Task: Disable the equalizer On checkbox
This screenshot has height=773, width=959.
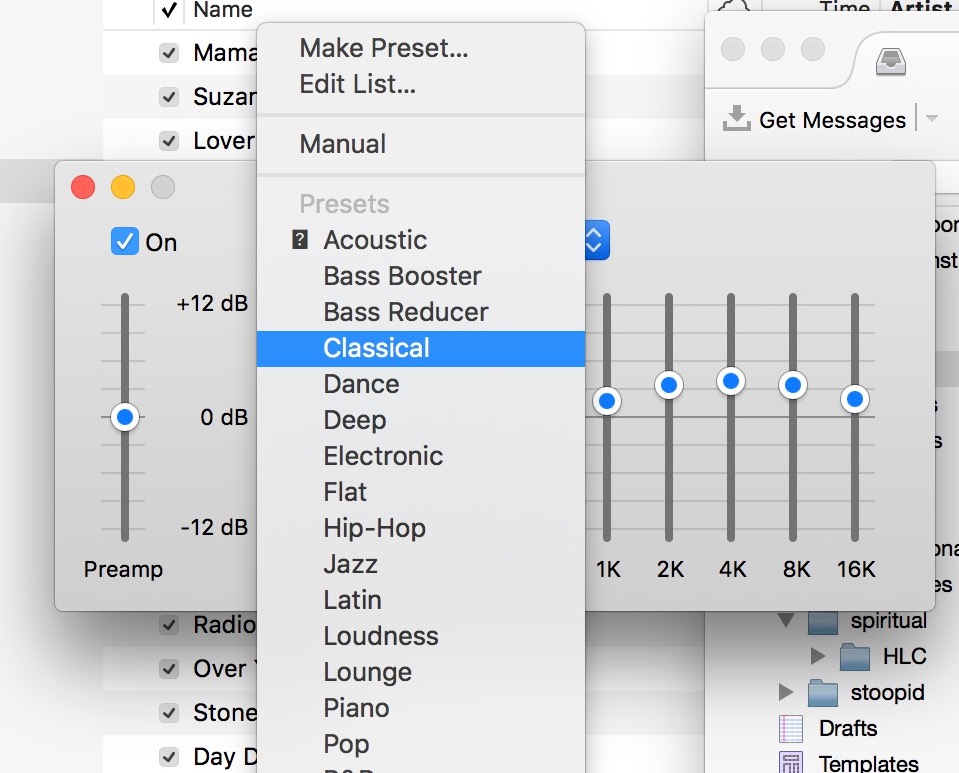Action: [125, 242]
